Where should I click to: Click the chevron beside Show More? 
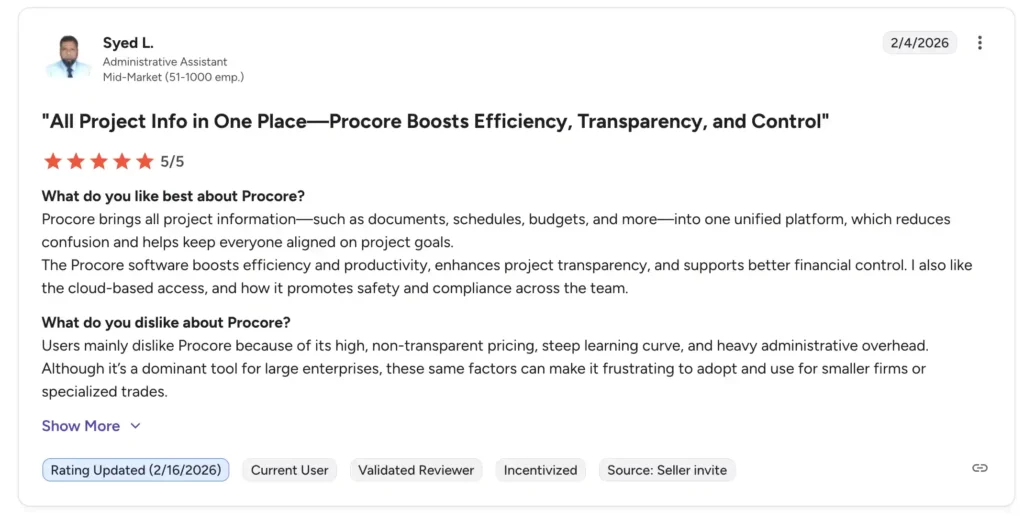click(x=136, y=426)
